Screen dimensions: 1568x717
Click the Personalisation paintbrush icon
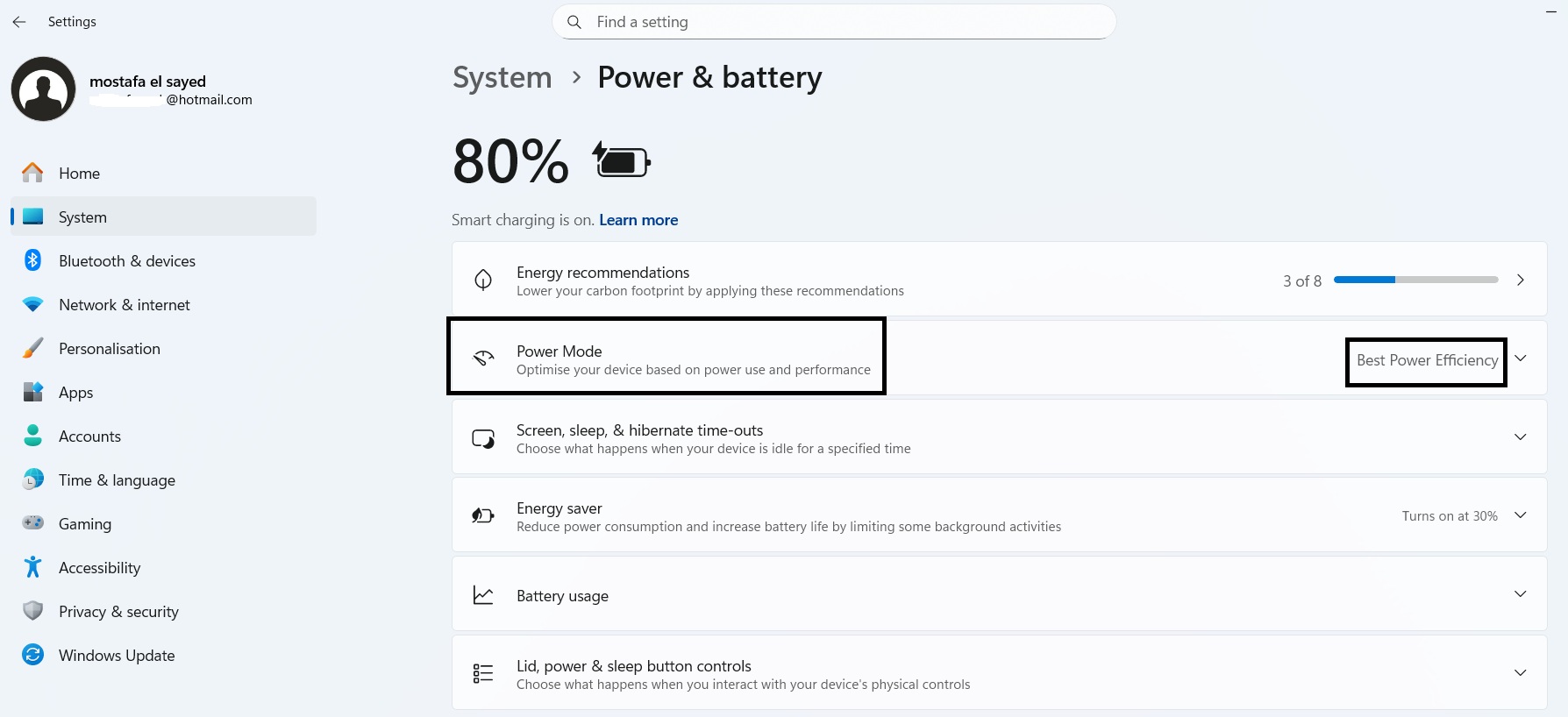point(33,348)
